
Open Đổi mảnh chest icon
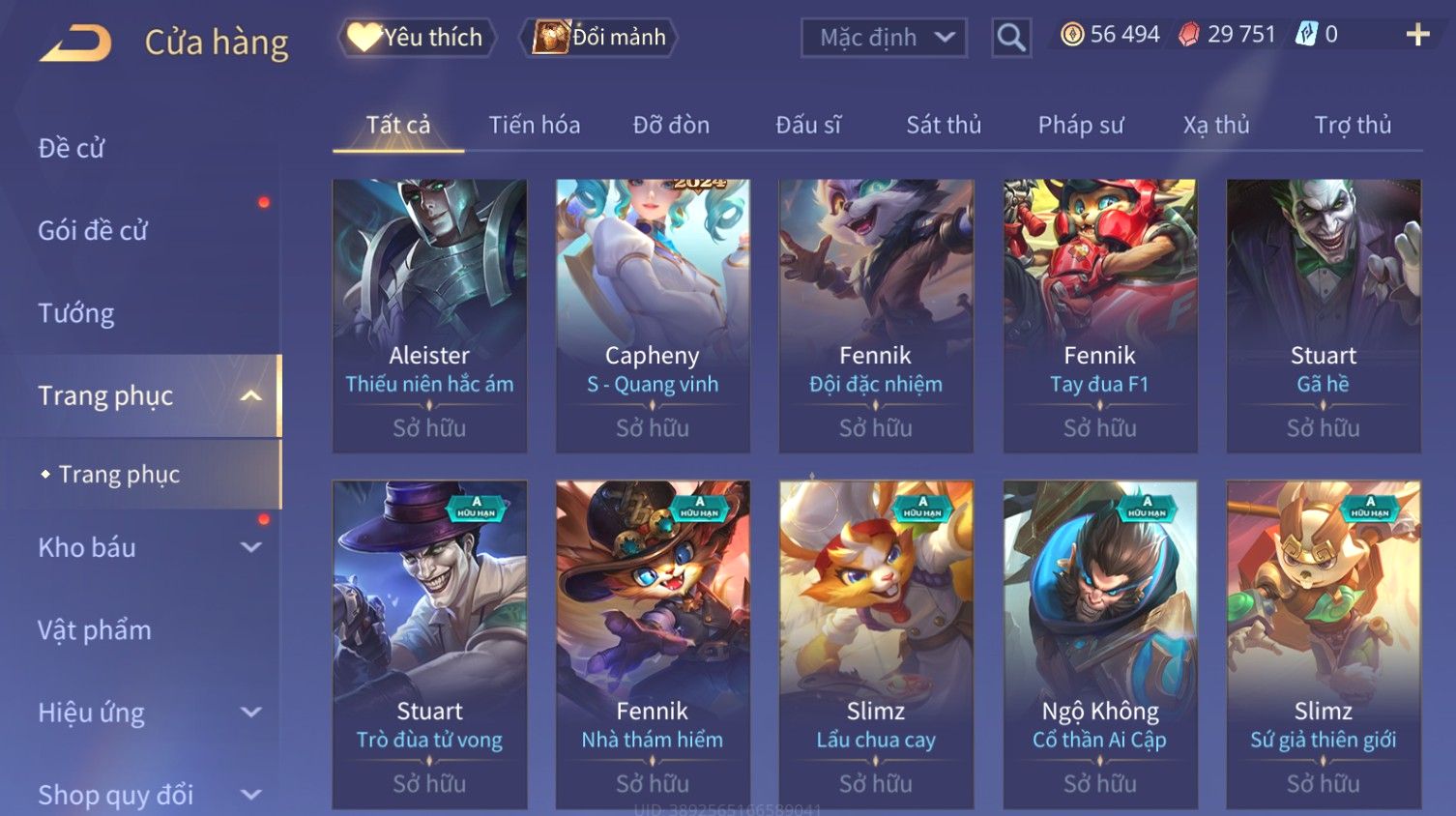pos(551,37)
